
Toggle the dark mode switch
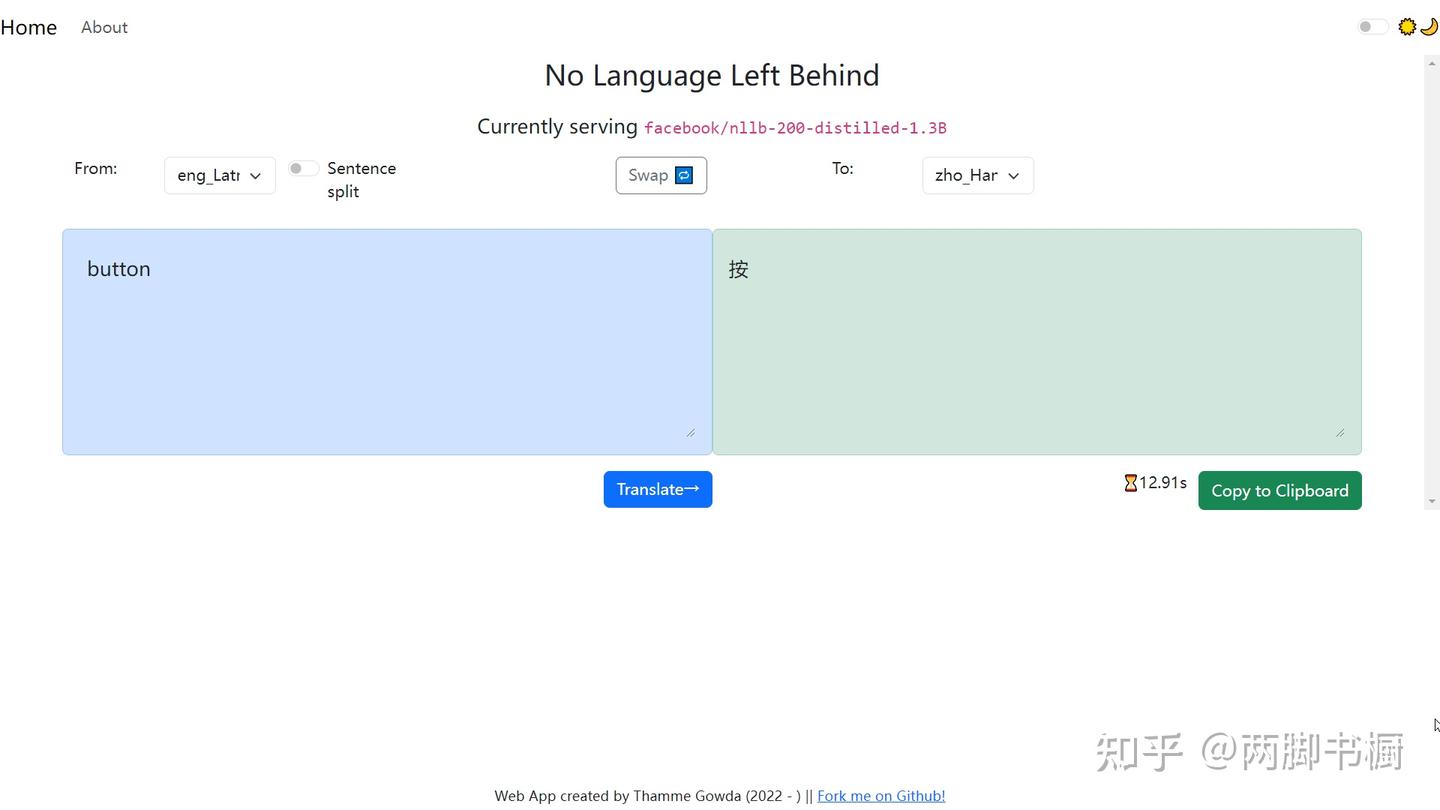(x=1372, y=27)
